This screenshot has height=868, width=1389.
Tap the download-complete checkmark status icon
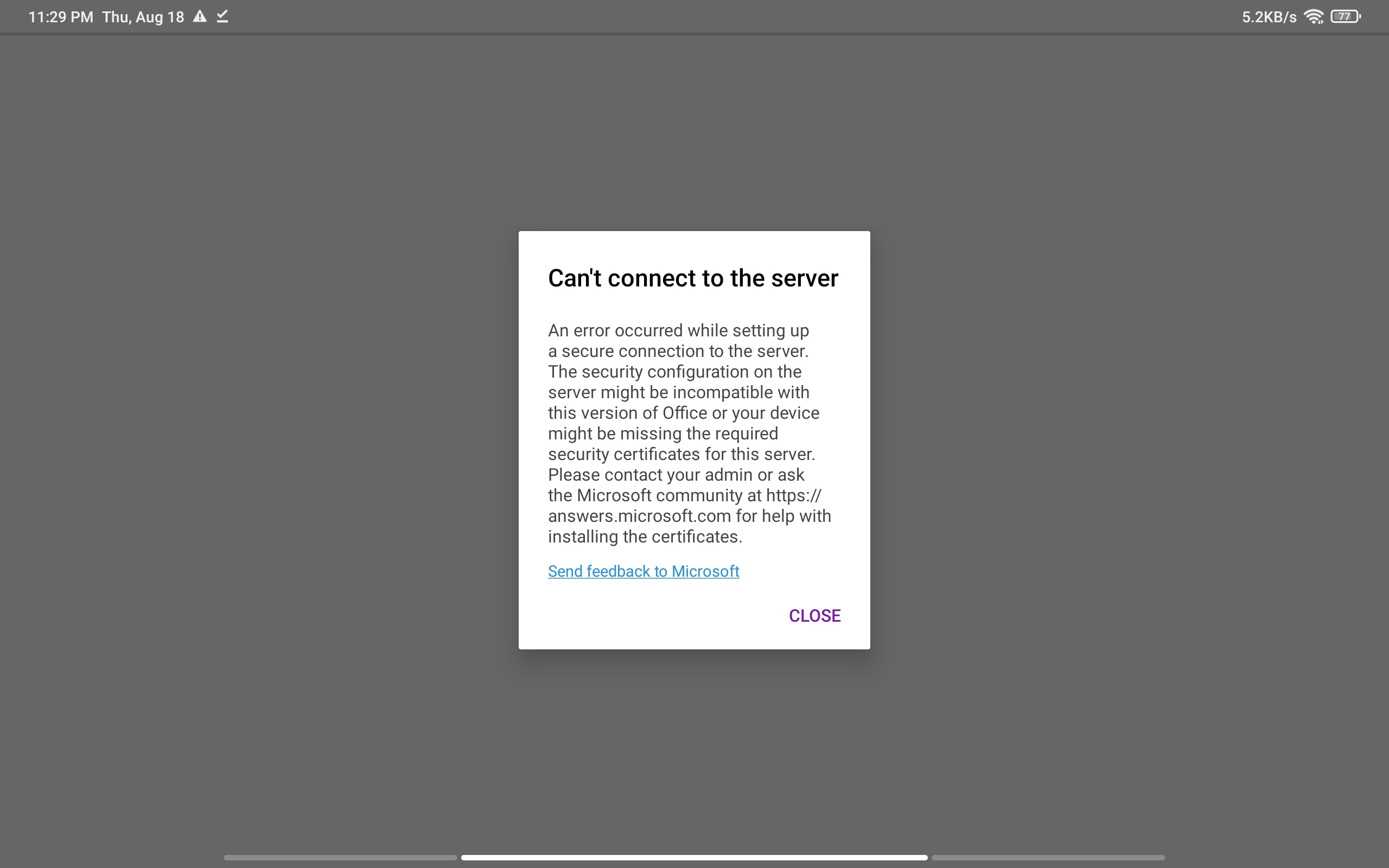tap(222, 17)
